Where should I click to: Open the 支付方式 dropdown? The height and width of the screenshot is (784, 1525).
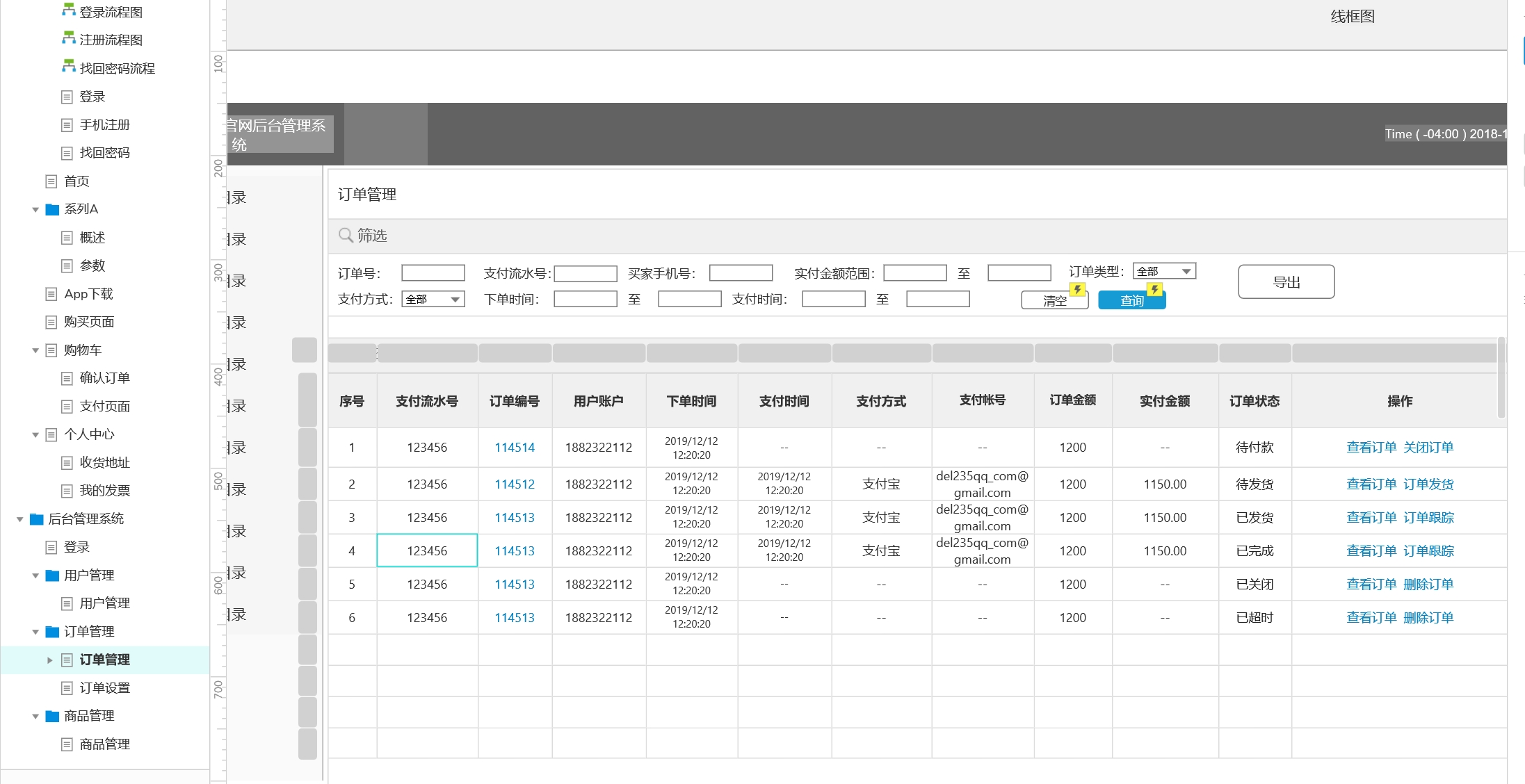[433, 300]
